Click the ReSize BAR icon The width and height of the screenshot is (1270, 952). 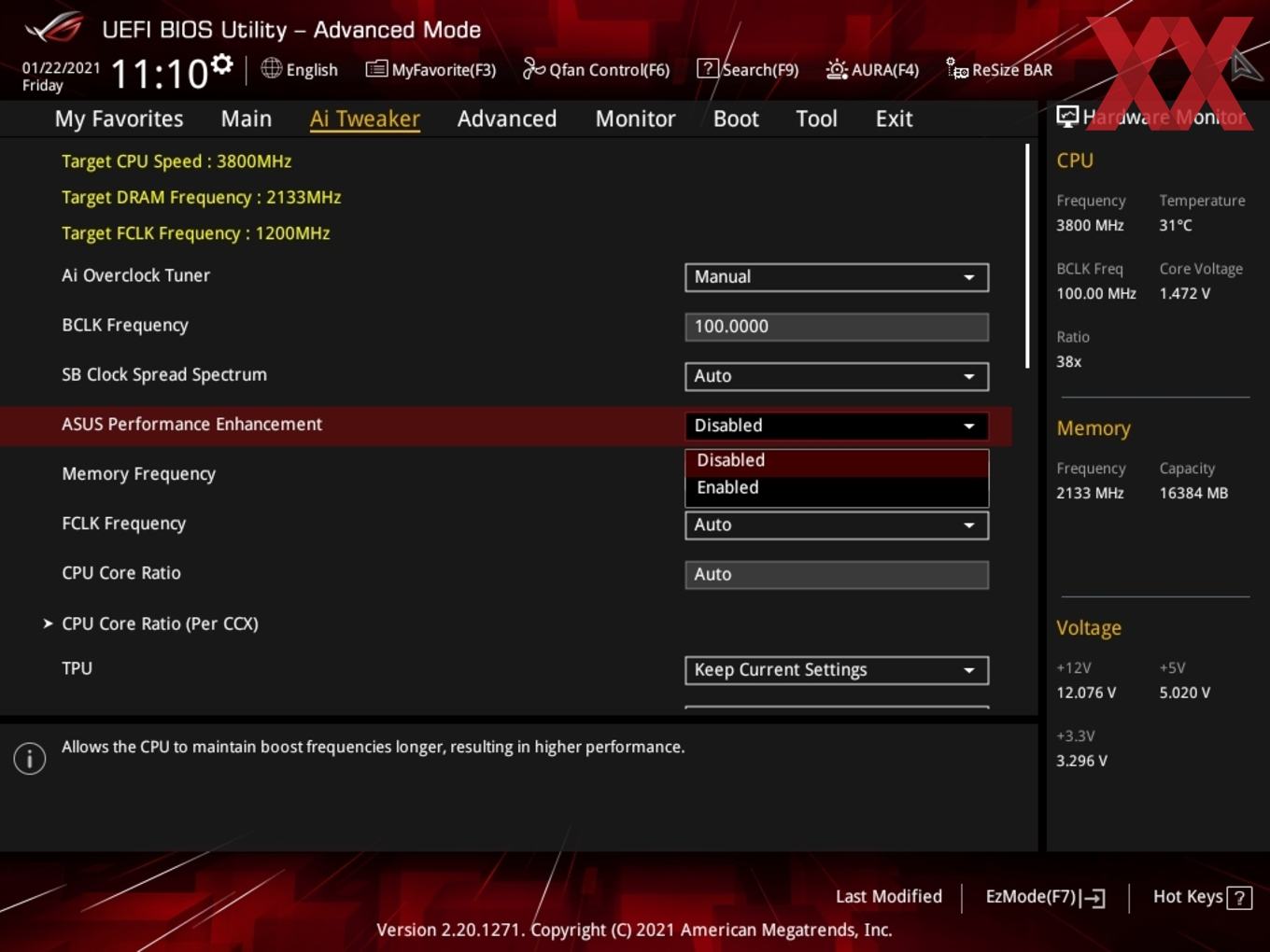coord(957,68)
